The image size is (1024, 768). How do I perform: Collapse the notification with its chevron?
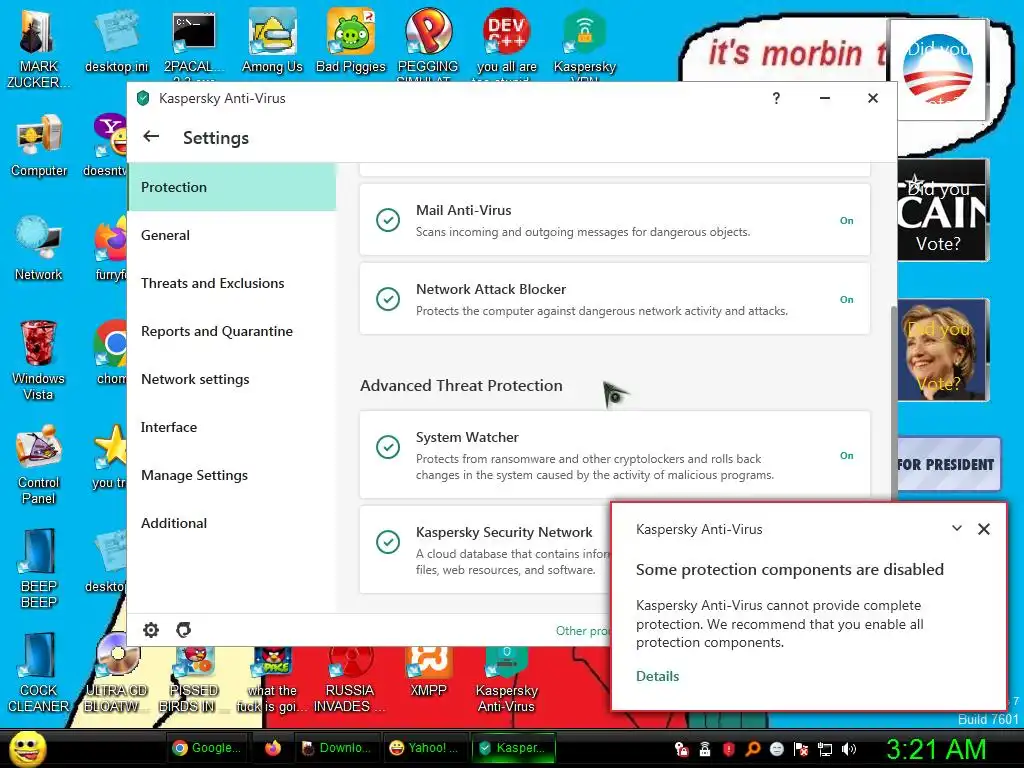click(957, 528)
